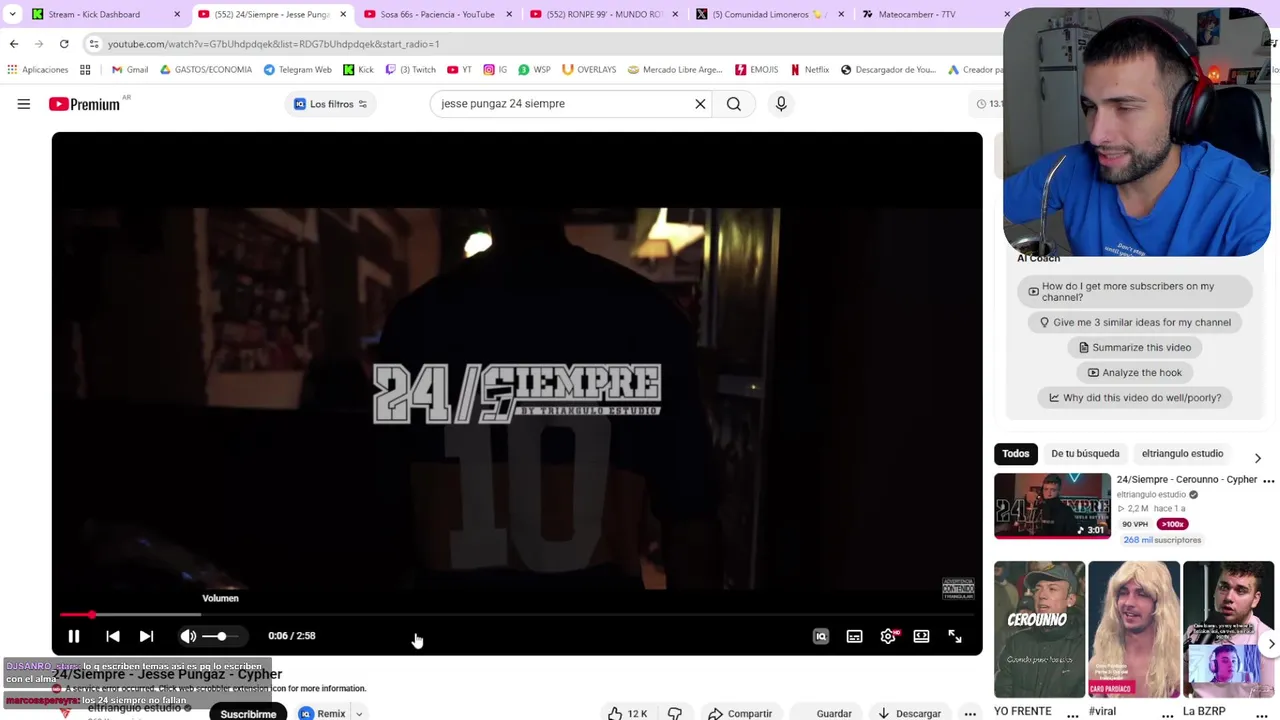Open Netflix bookmark
The height and width of the screenshot is (720, 1280).
point(810,70)
